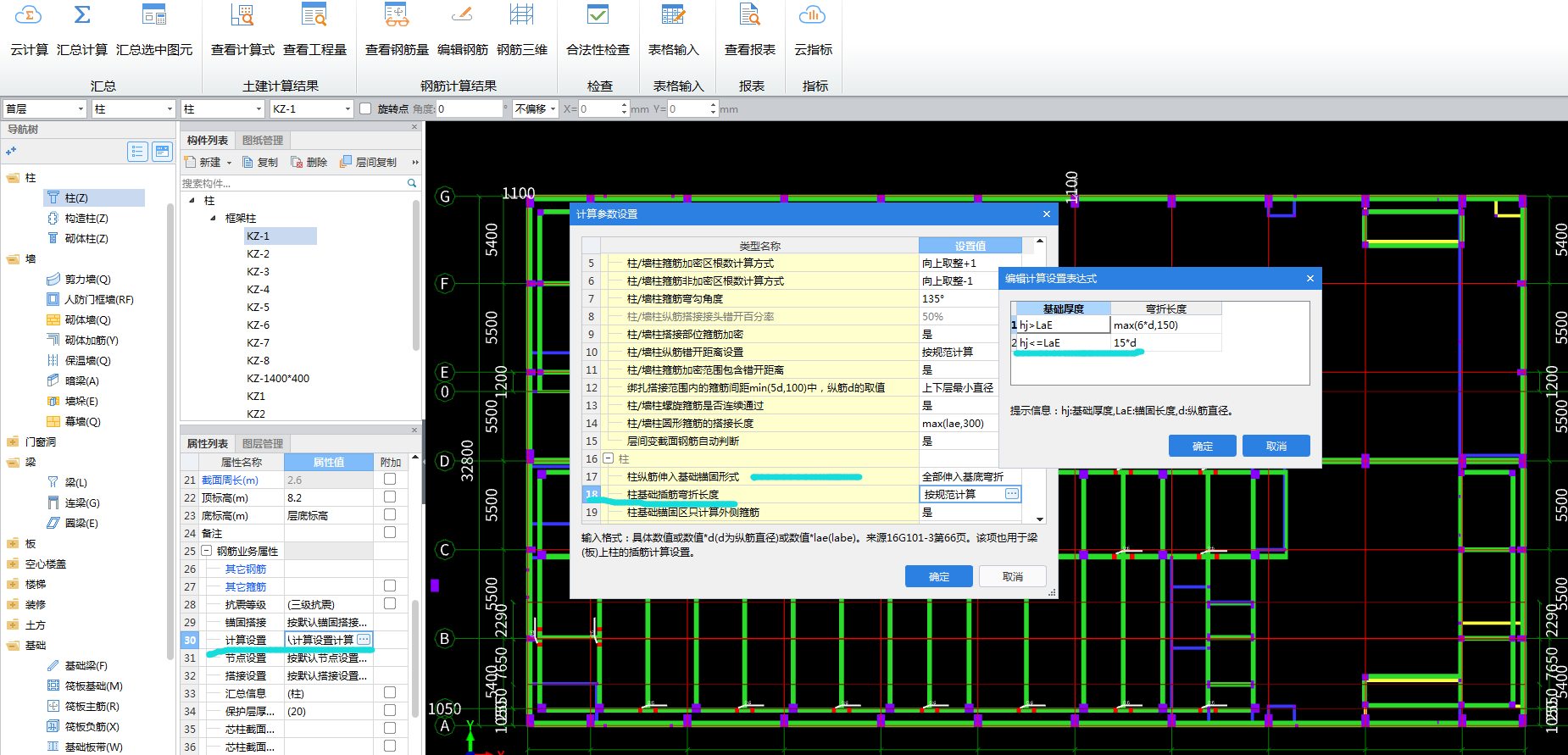Tick the 附加 checkbox for 顶标高(m)
The height and width of the screenshot is (755, 1568).
coord(390,497)
